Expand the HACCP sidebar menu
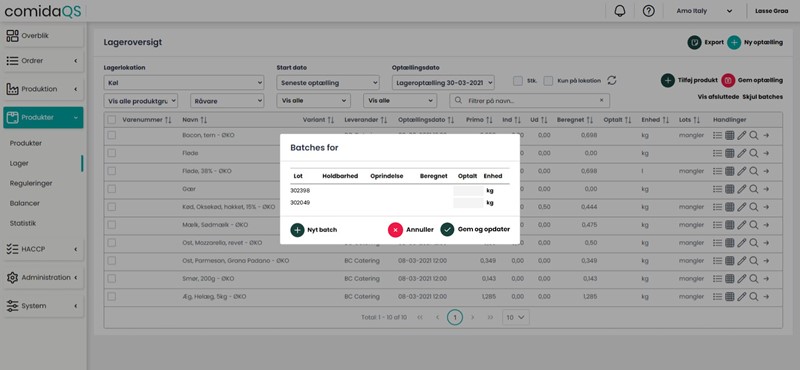 coord(43,249)
